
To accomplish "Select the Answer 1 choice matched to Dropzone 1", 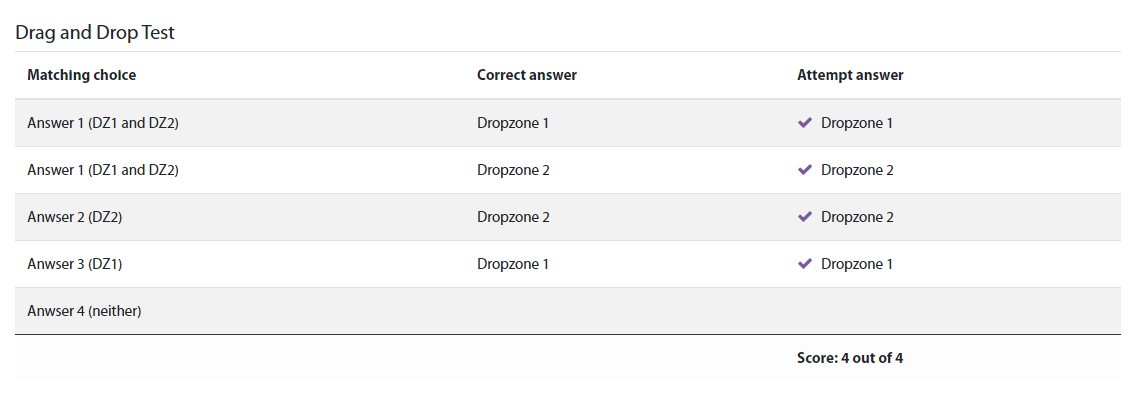I will point(103,123).
